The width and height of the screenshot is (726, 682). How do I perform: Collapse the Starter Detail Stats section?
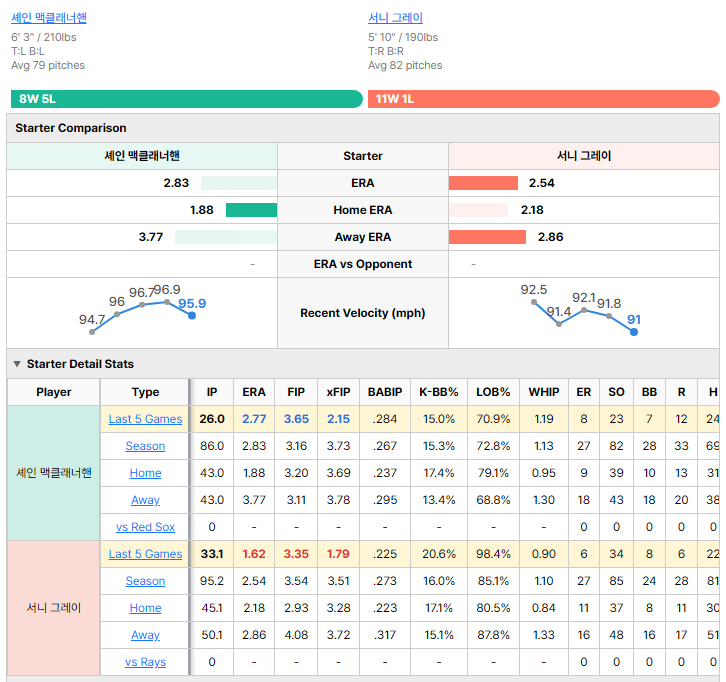click(x=17, y=364)
